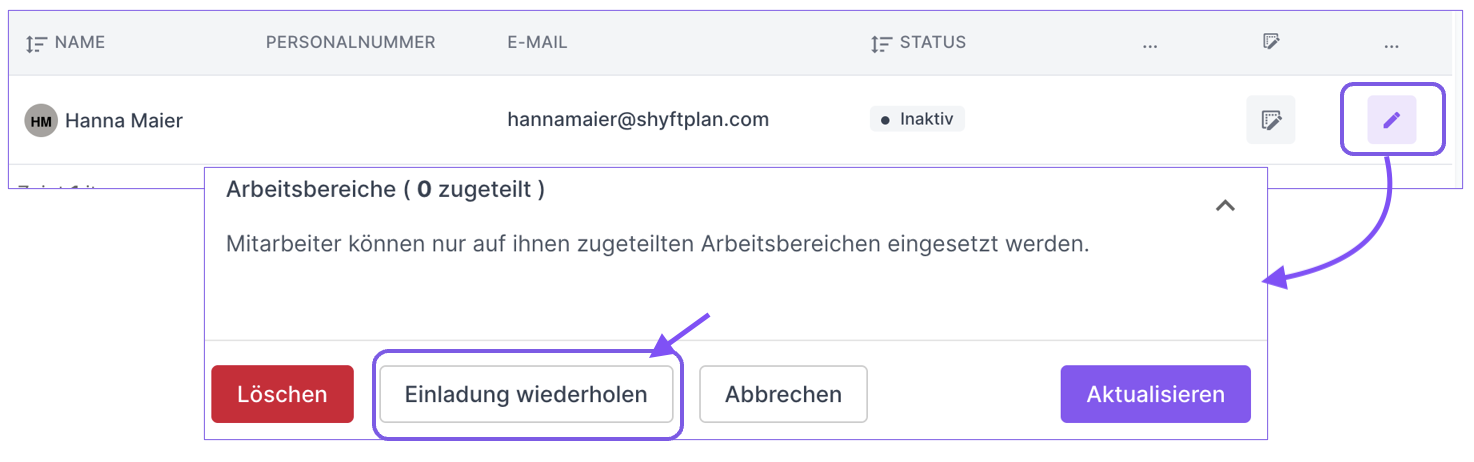Click the sort icon beside STATUS
Image resolution: width=1474 pixels, height=462 pixels.
pos(881,43)
